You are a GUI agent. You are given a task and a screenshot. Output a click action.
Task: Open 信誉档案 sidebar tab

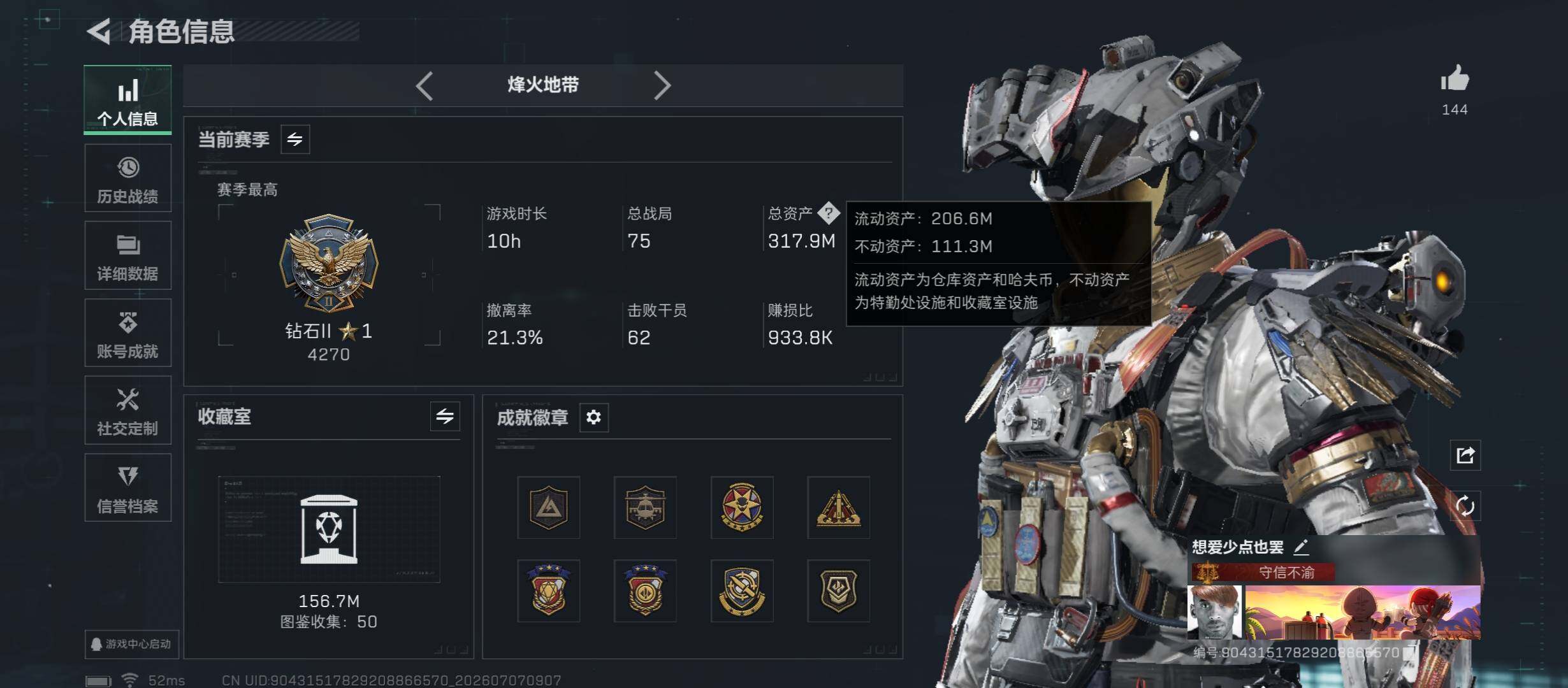click(x=127, y=488)
